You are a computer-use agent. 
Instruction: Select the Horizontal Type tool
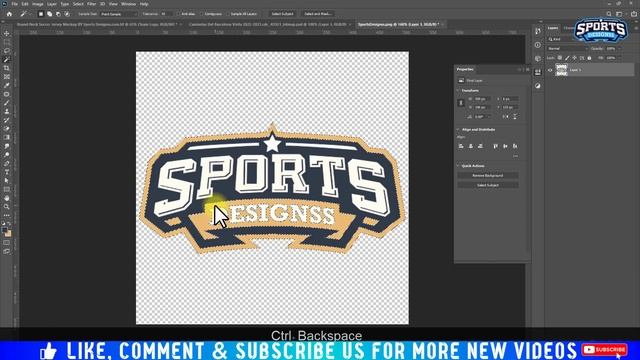[x=7, y=172]
